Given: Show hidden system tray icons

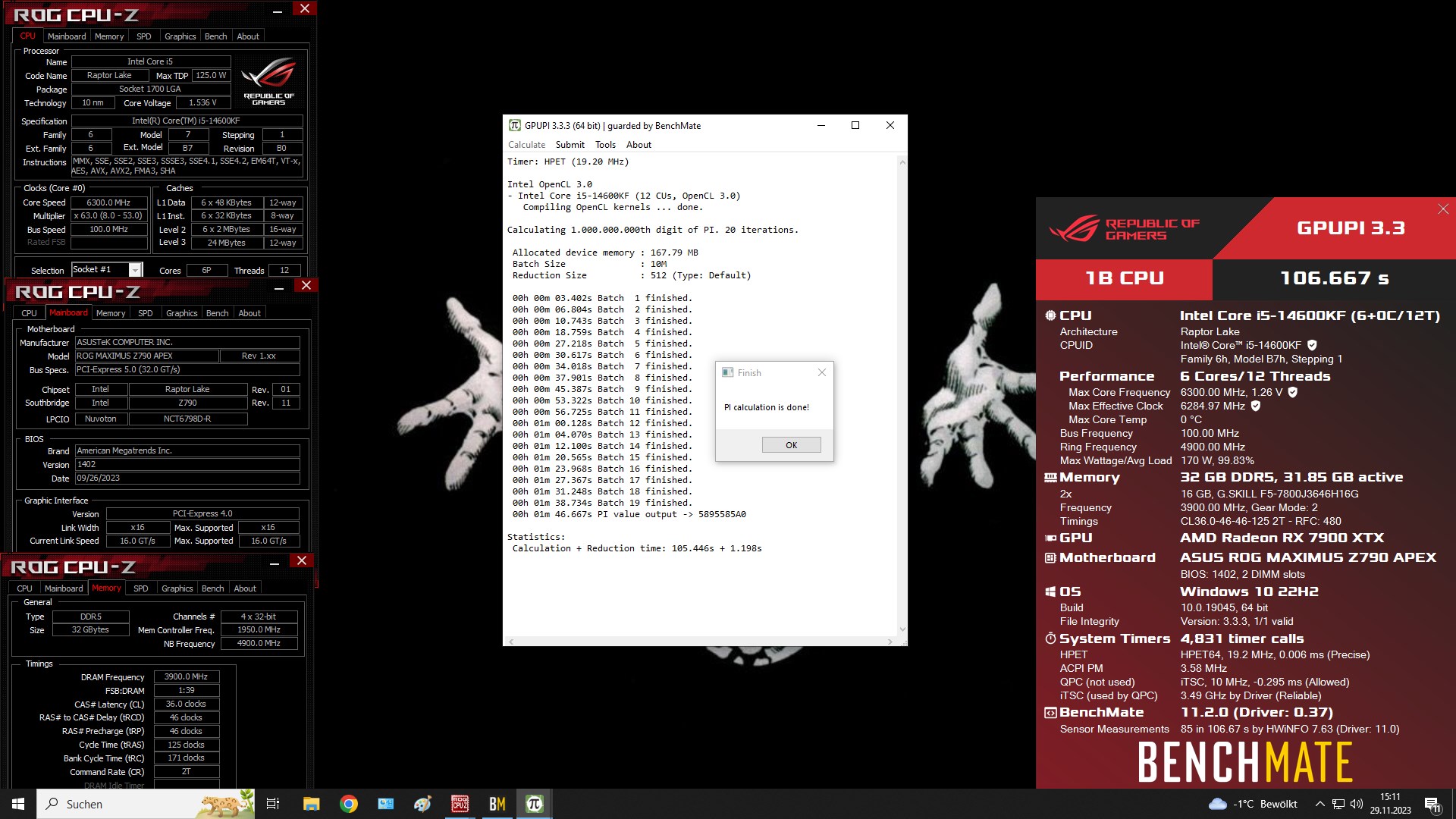Looking at the screenshot, I should click(x=1319, y=804).
